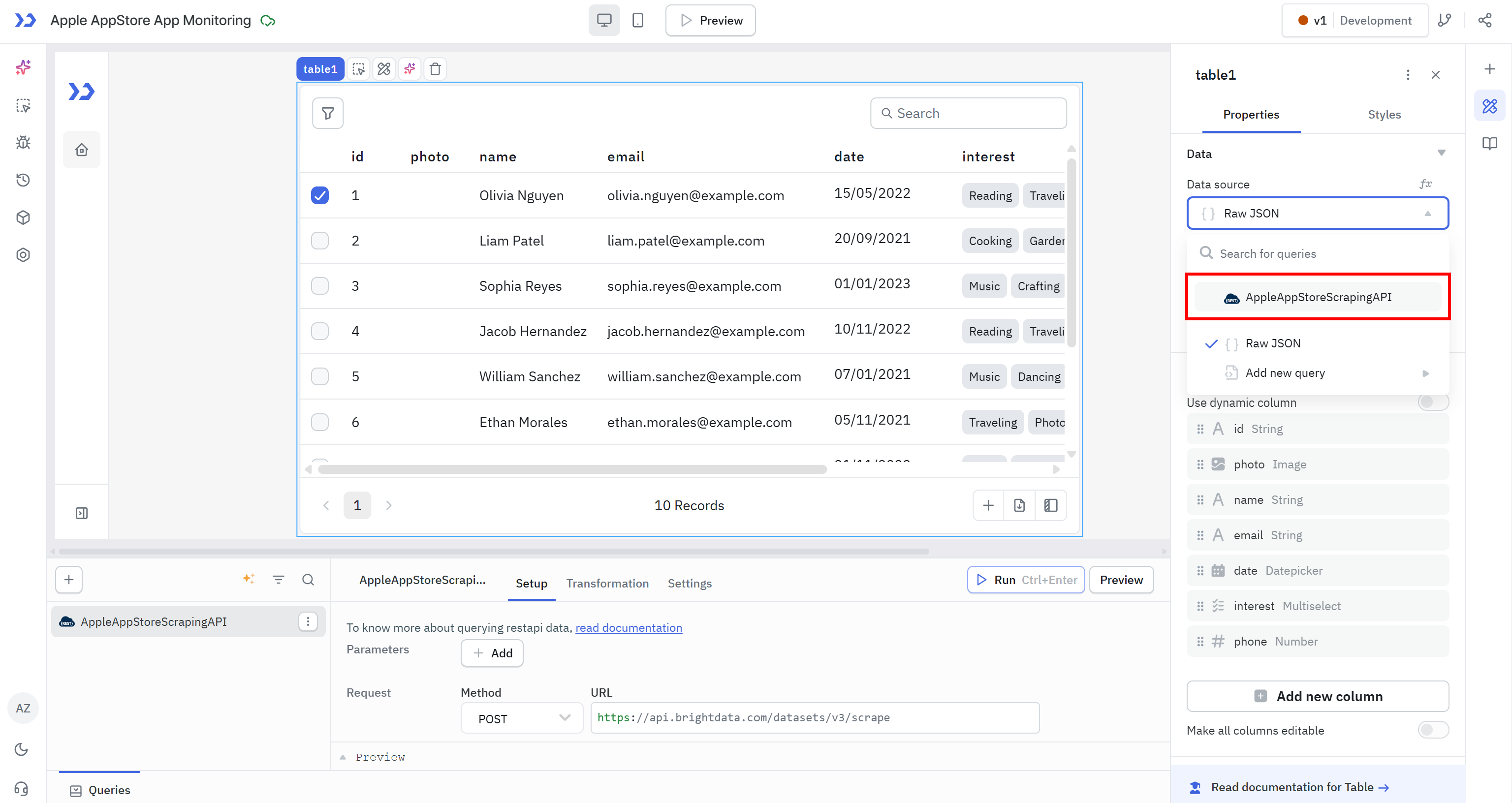Open the debugger bug icon in left sidebar
Screen dimensions: 1512x803
pyautogui.click(x=23, y=143)
